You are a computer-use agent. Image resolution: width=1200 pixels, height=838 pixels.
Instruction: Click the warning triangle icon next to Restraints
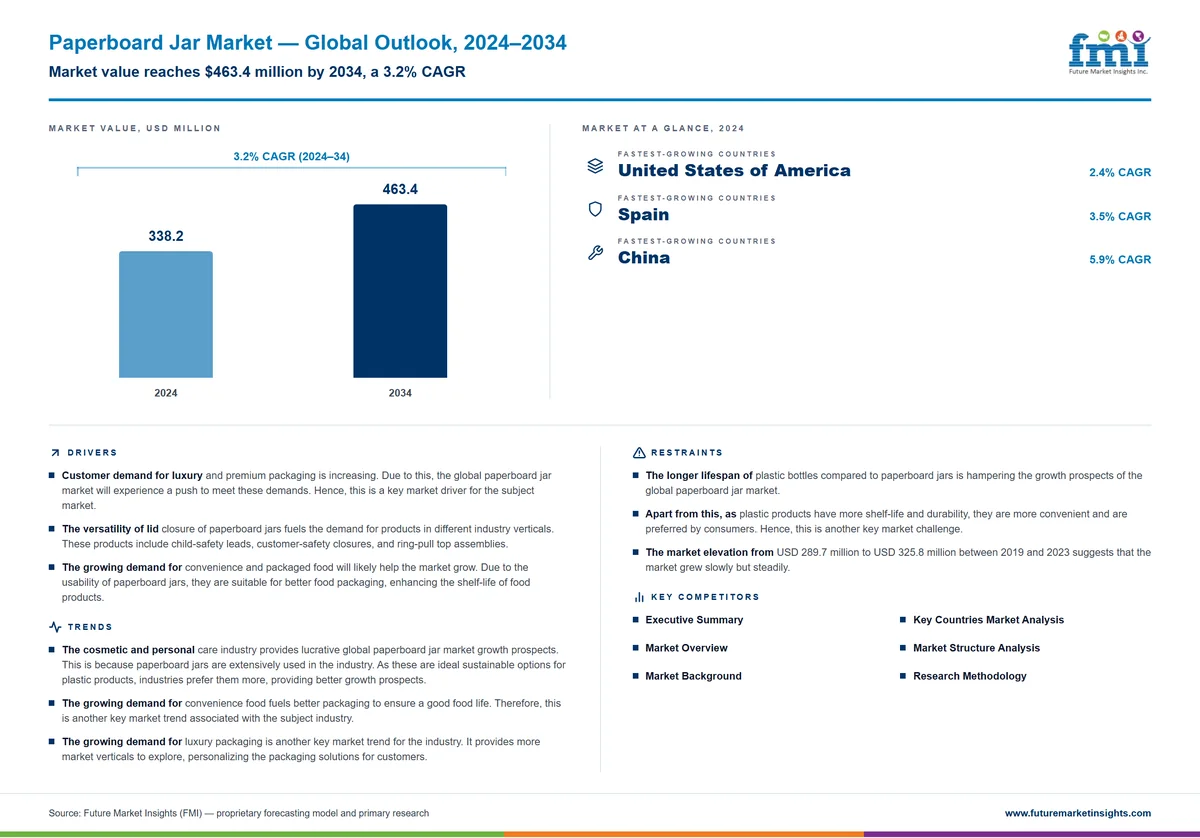pyautogui.click(x=639, y=453)
